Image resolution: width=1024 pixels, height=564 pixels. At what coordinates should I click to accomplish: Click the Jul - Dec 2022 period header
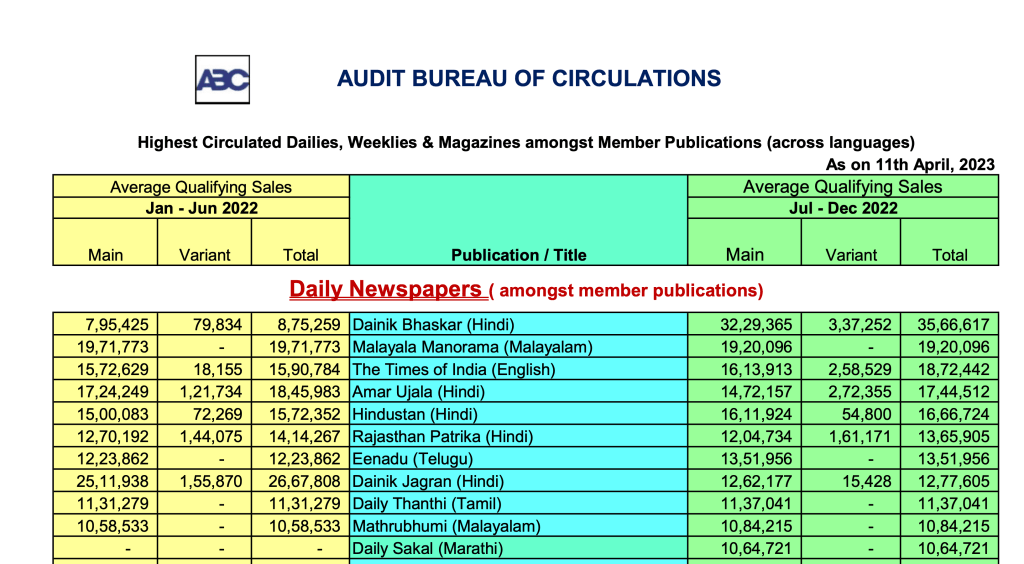point(842,208)
